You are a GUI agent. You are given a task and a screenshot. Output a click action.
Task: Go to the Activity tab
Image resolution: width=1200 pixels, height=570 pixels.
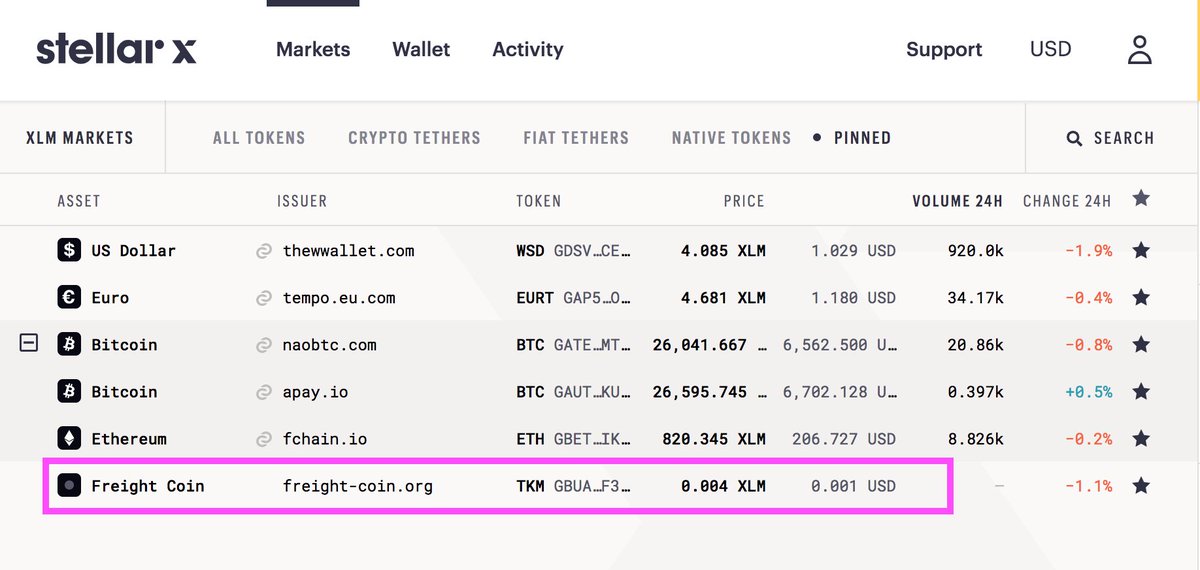click(528, 49)
